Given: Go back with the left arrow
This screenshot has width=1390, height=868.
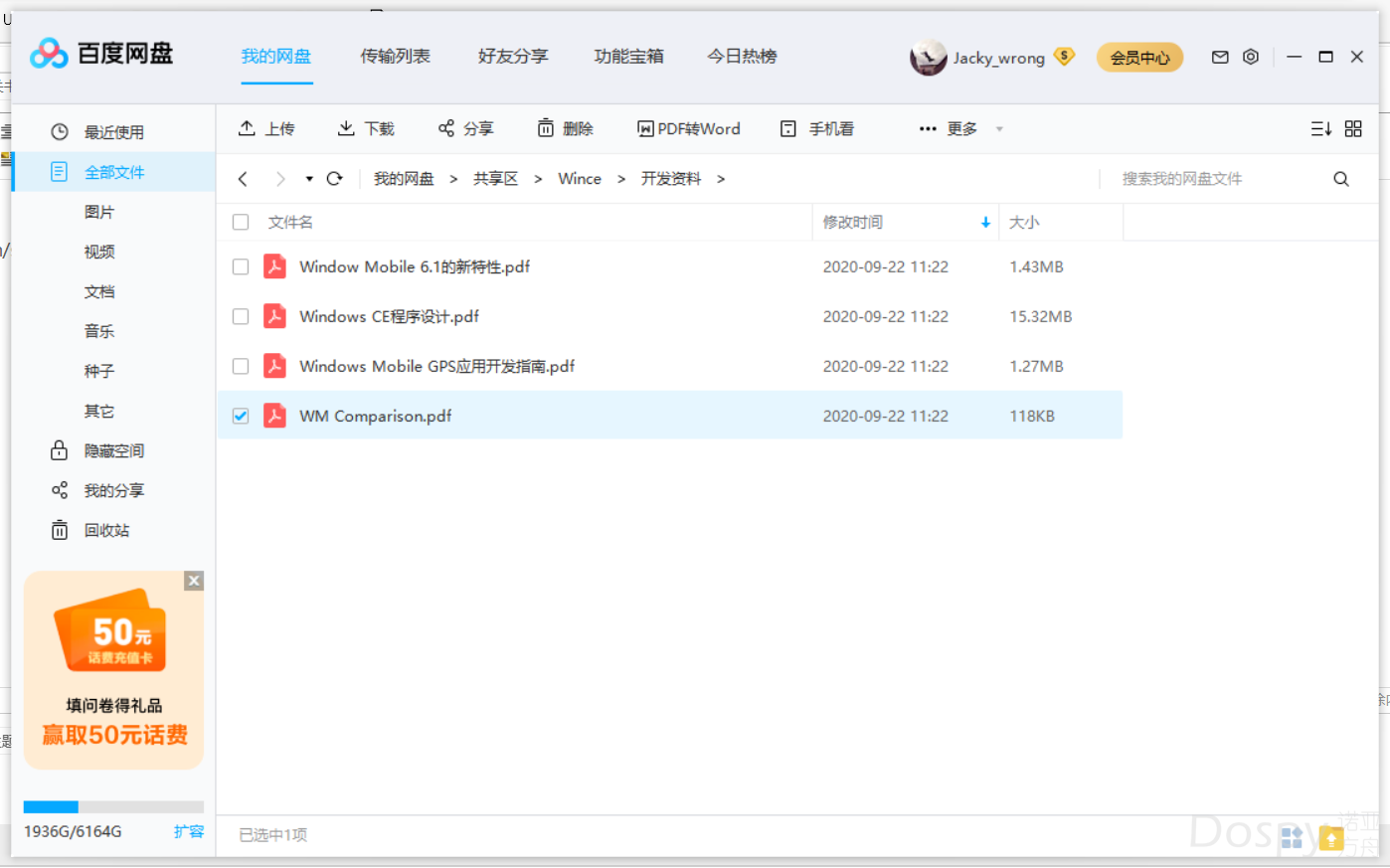Looking at the screenshot, I should tap(243, 179).
